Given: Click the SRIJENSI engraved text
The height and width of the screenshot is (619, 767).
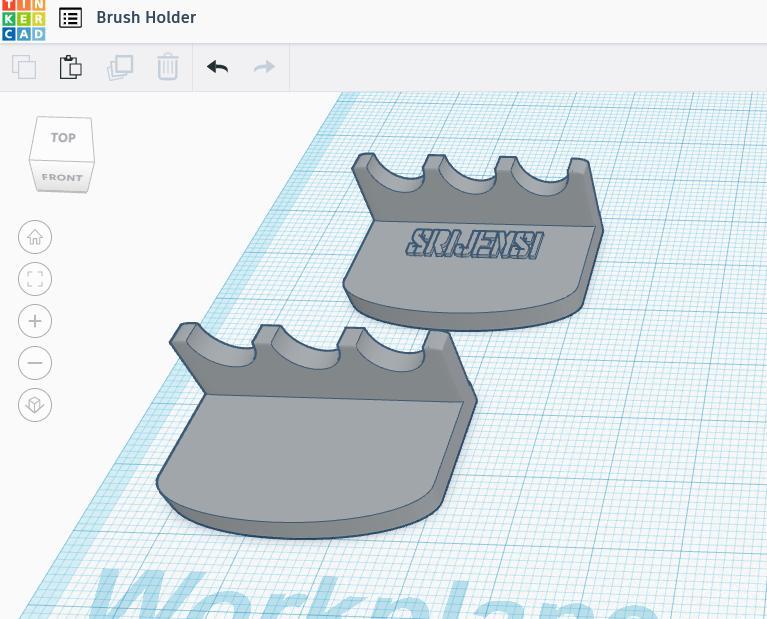Looking at the screenshot, I should click(x=474, y=243).
